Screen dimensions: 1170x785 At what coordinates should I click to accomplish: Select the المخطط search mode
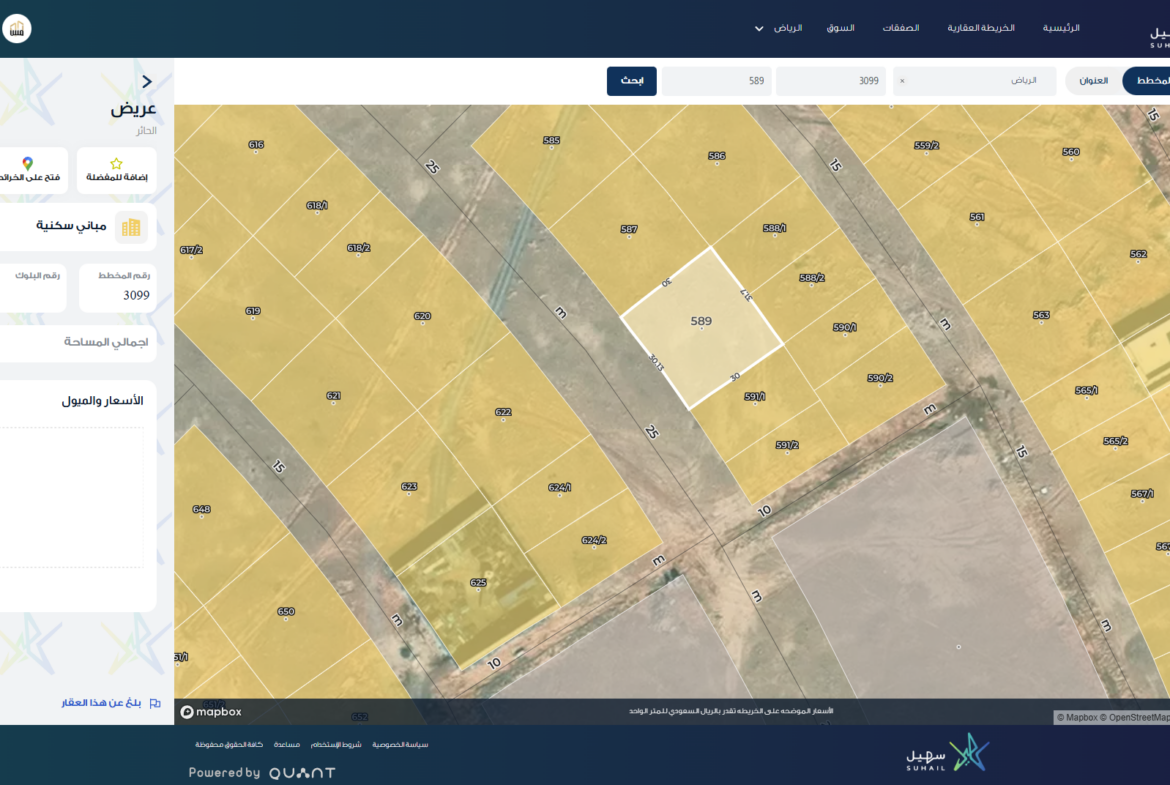tap(1150, 81)
